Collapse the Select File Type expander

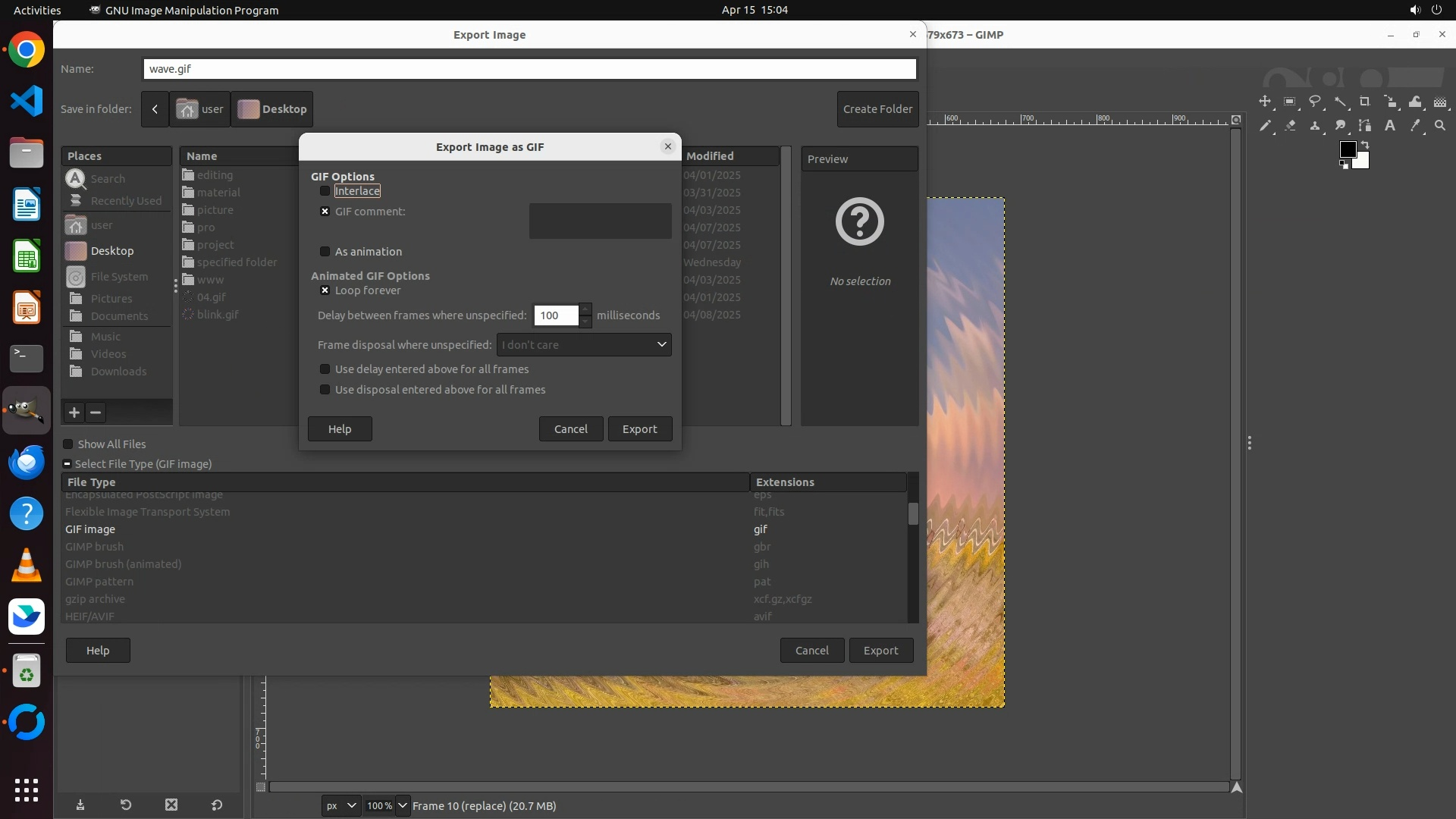point(67,464)
